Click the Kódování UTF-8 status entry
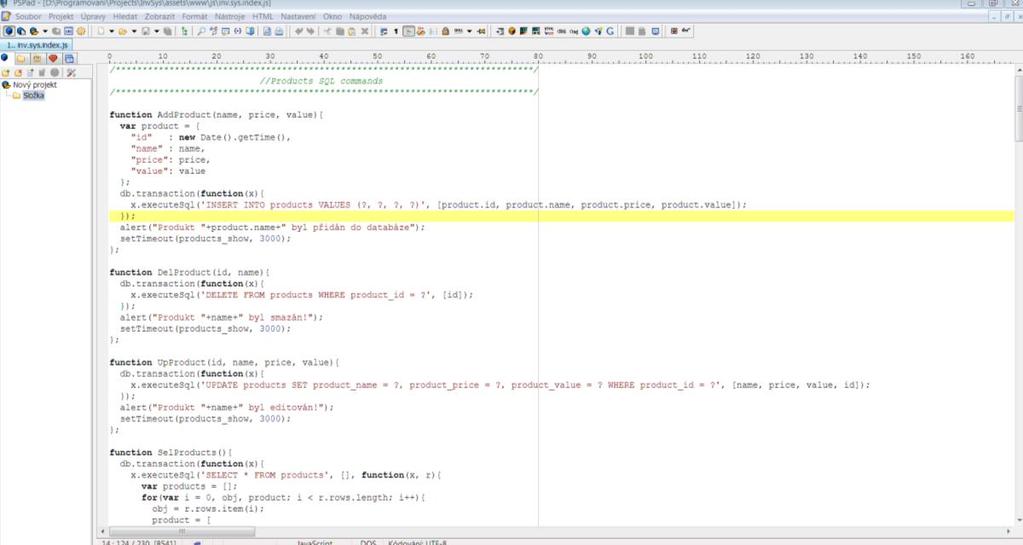Screen dimensions: 1023x545 point(417,542)
